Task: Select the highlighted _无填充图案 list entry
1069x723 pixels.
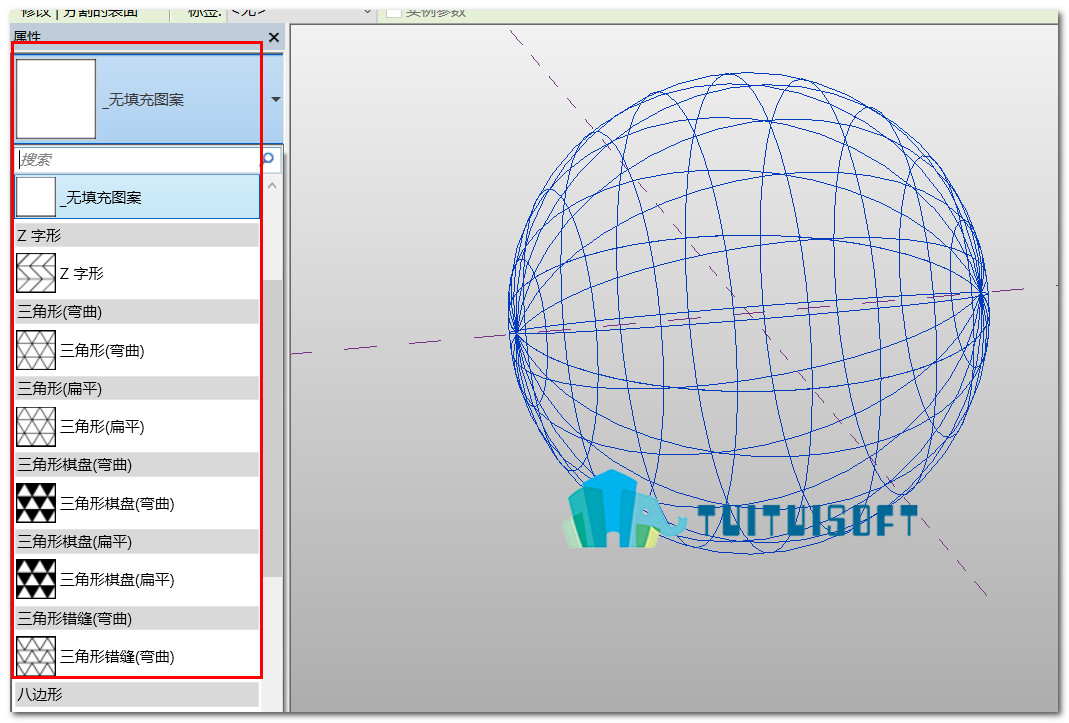Action: 137,196
